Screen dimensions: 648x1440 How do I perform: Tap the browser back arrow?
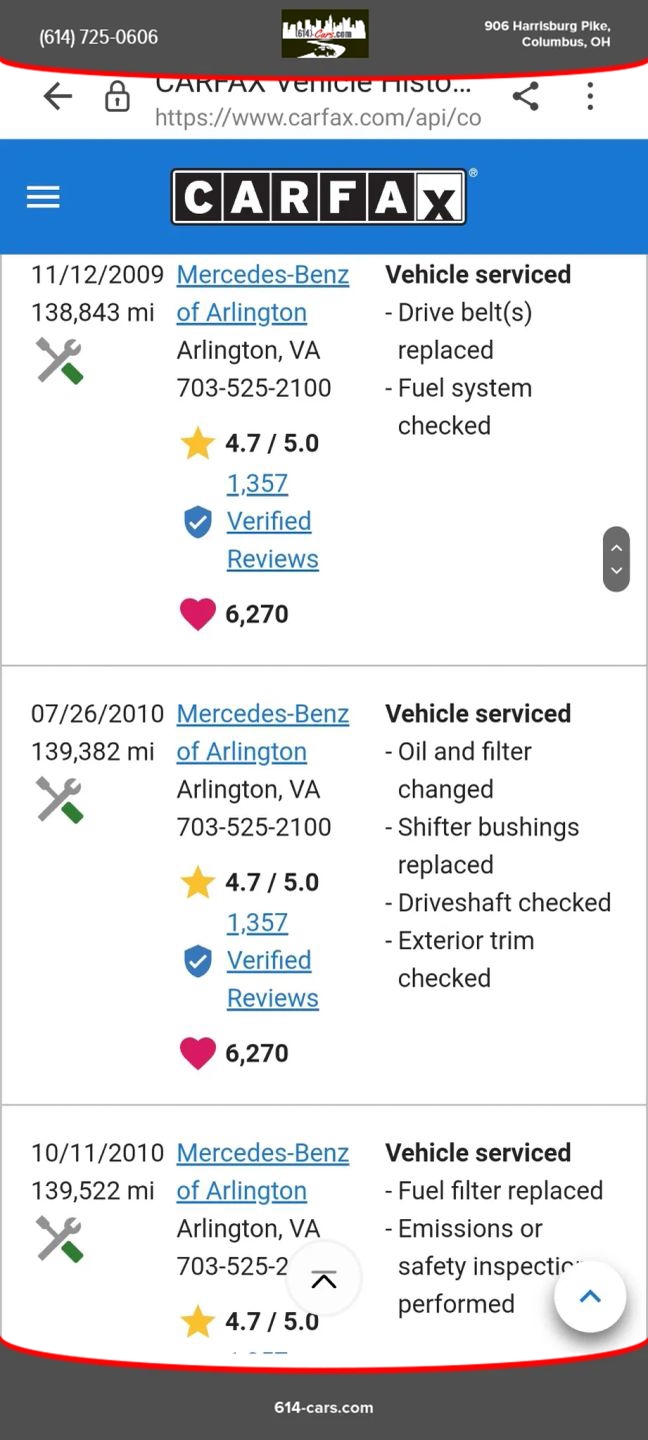(58, 96)
